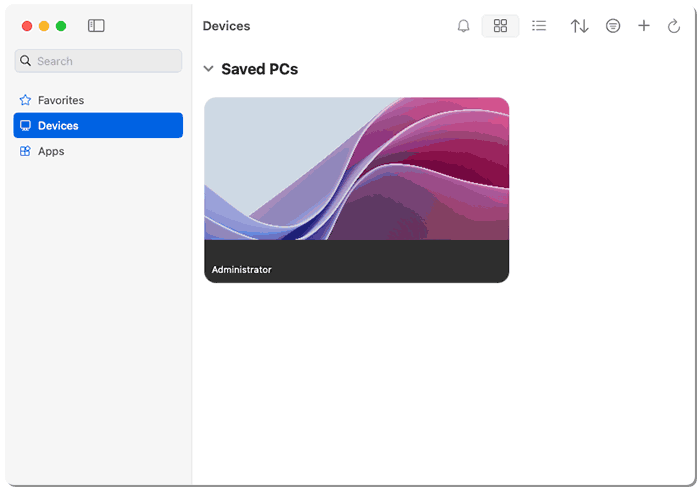Switch to grid view layout
This screenshot has width=700, height=490.
500,26
